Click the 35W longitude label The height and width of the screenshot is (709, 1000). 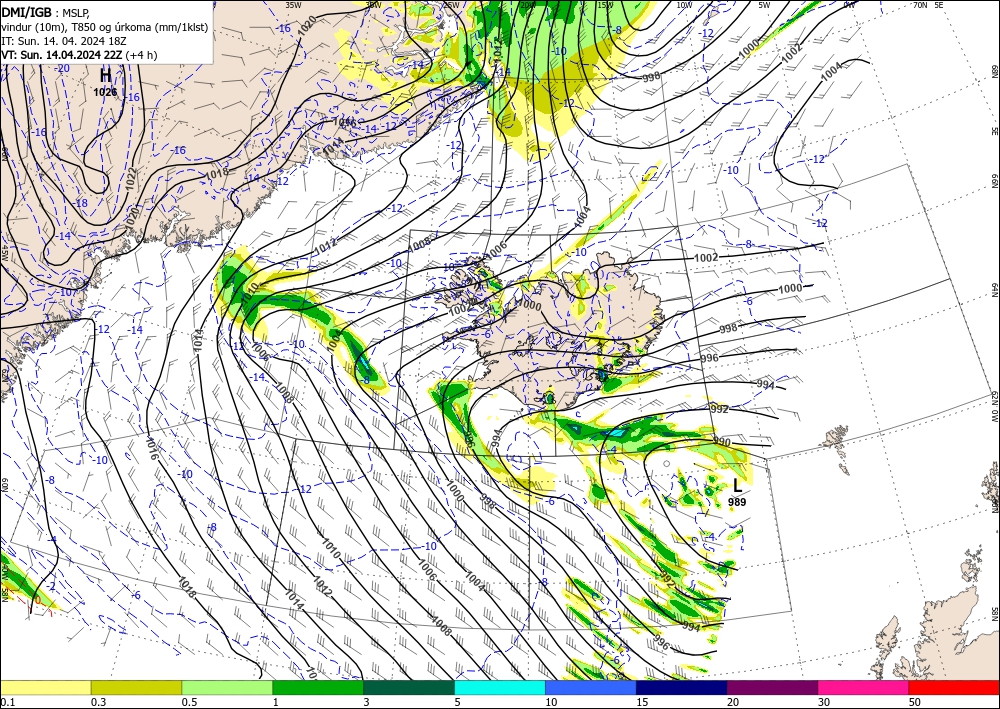click(x=293, y=5)
